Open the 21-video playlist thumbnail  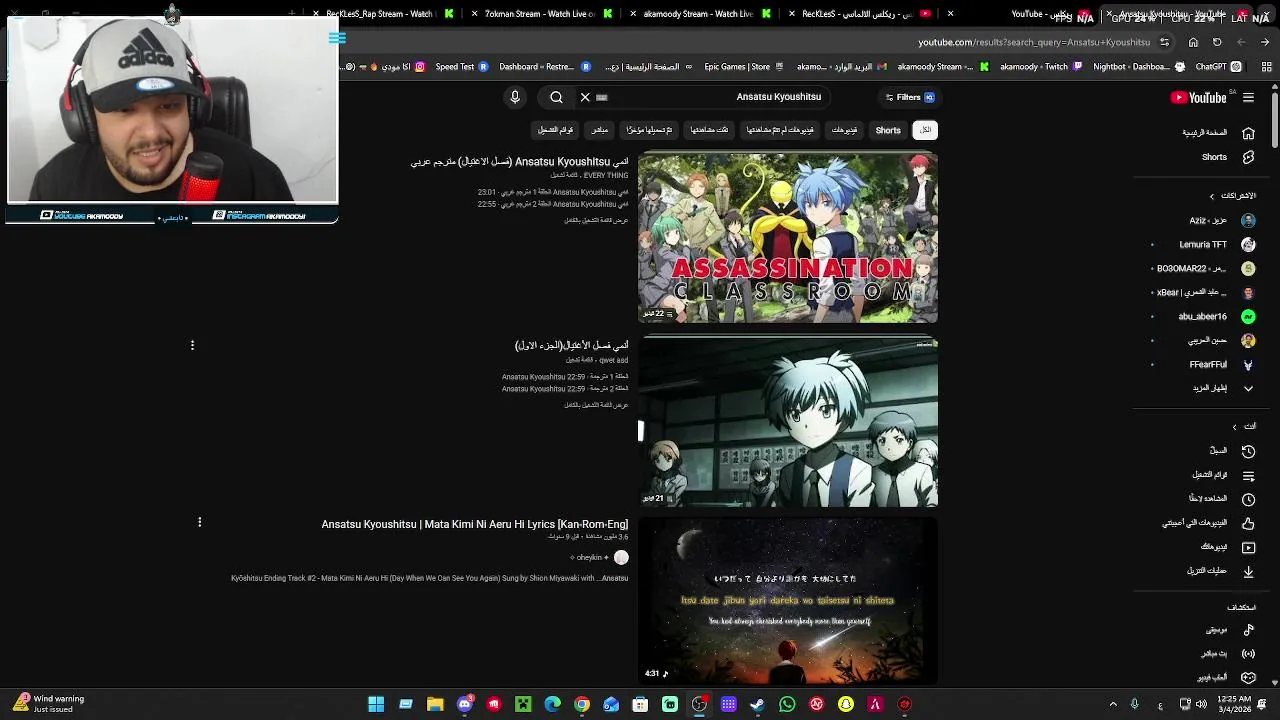point(788,423)
